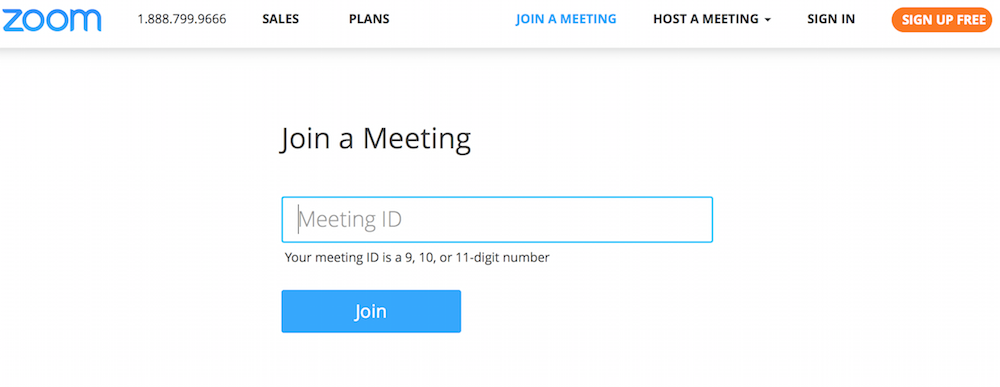Click the phone number 1.888.799.9666
Viewport: 1000px width, 387px height.
tap(182, 19)
